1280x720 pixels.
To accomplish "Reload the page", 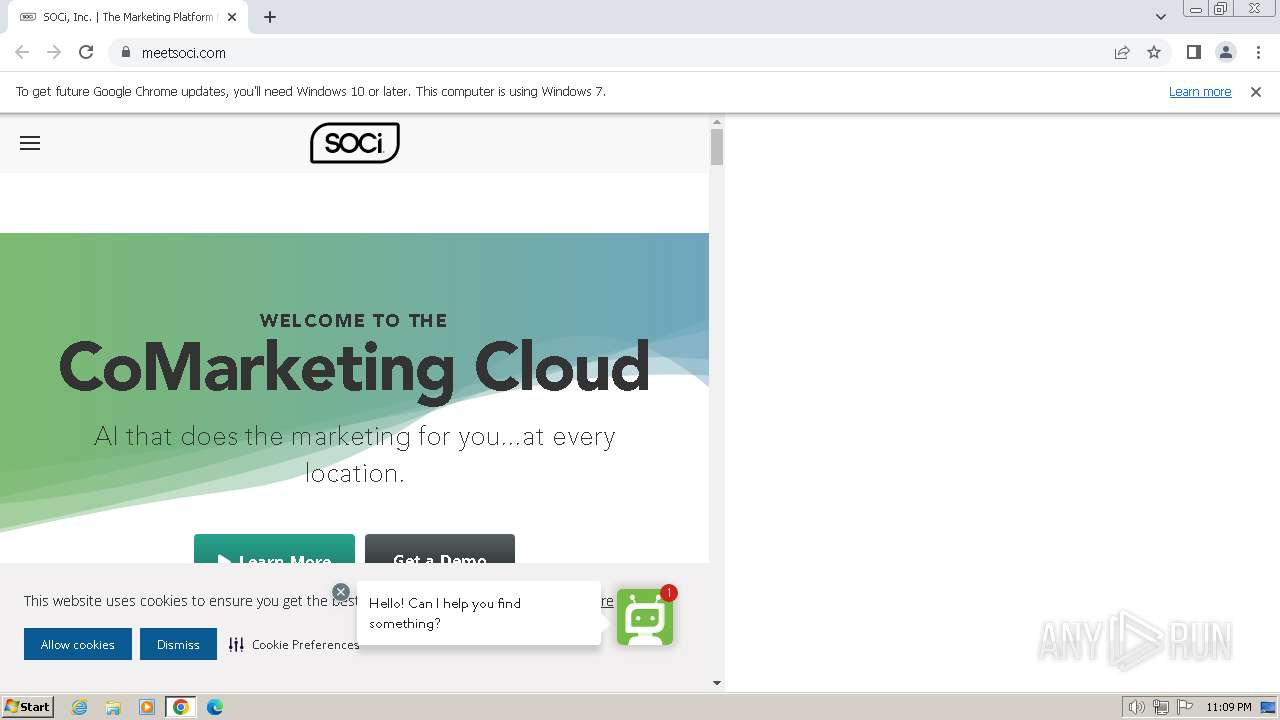I will click(86, 52).
